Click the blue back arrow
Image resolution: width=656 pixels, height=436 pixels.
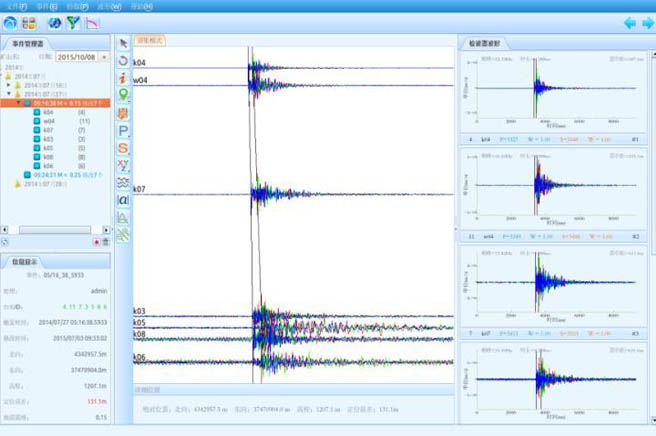click(629, 22)
